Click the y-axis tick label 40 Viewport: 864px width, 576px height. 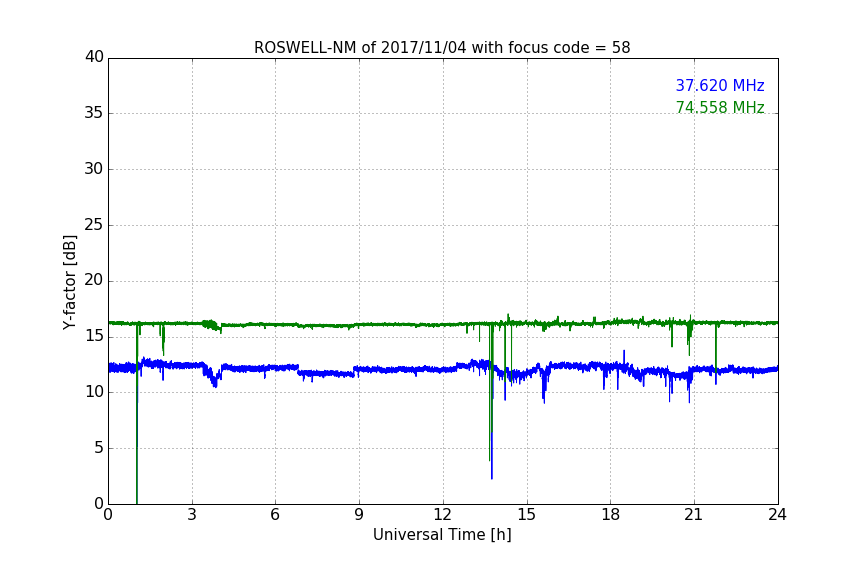pos(94,57)
